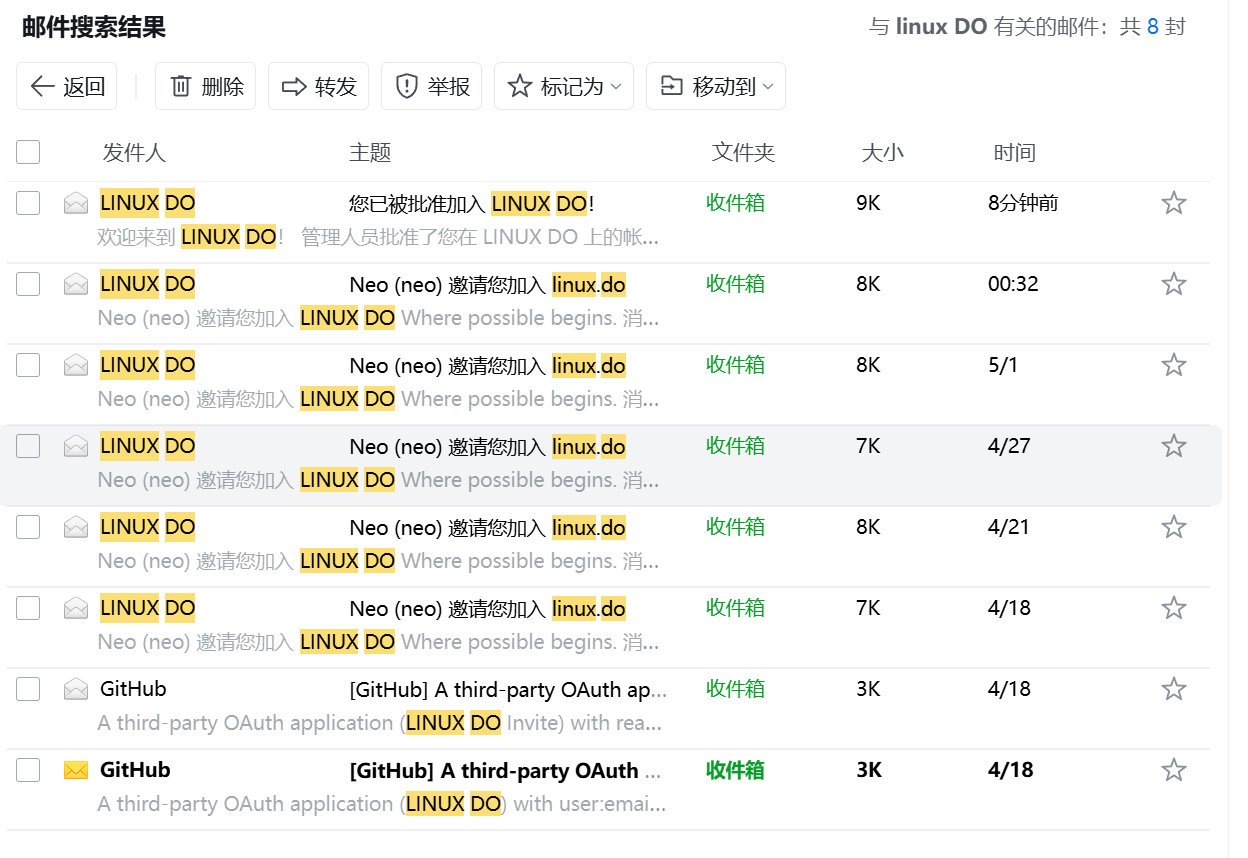Viewport: 1248px width, 858px height.
Task: Star the email received 8分钟前
Action: (x=1173, y=203)
